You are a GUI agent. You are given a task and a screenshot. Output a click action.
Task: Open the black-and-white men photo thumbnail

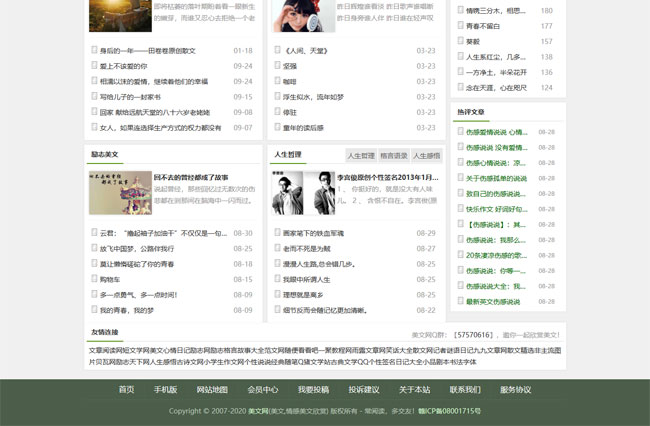pos(303,193)
